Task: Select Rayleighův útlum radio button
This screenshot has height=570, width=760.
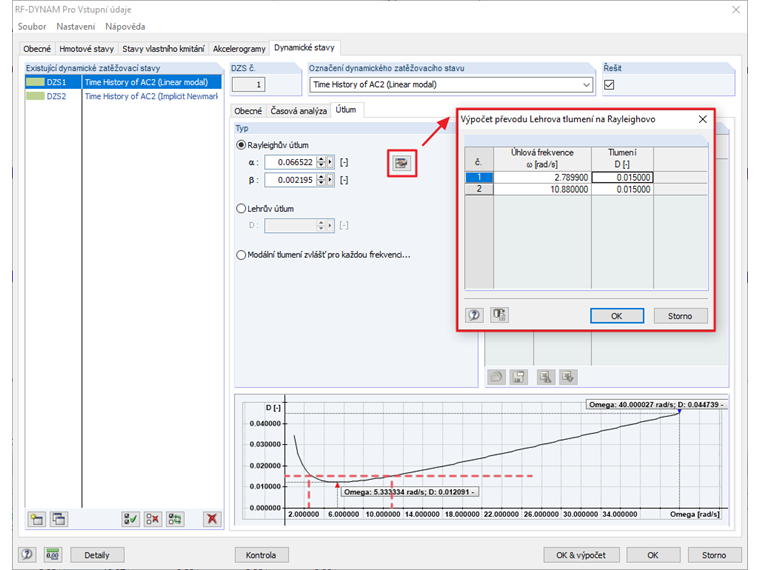Action: click(x=241, y=145)
